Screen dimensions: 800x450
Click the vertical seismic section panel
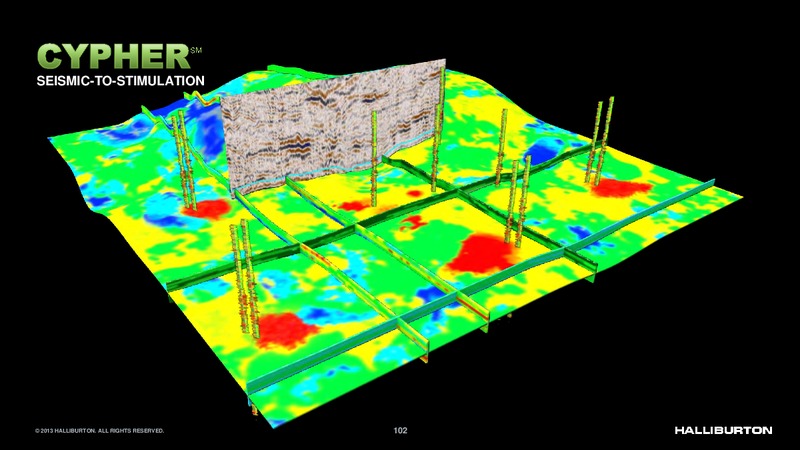[x=334, y=128]
